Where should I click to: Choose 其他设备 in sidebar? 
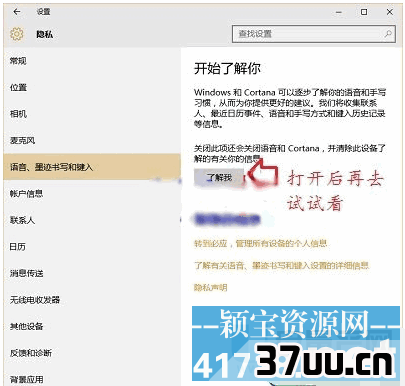[92, 326]
